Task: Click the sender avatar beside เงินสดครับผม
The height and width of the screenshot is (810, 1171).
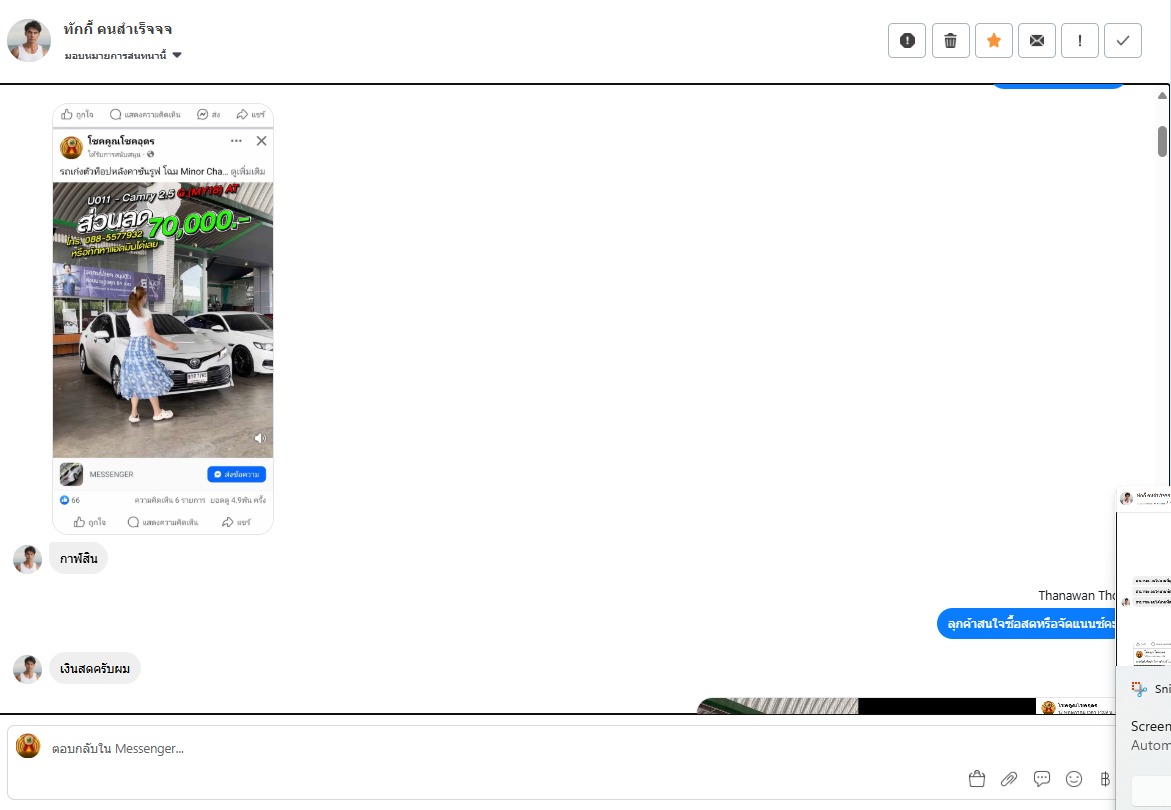Action: point(28,670)
